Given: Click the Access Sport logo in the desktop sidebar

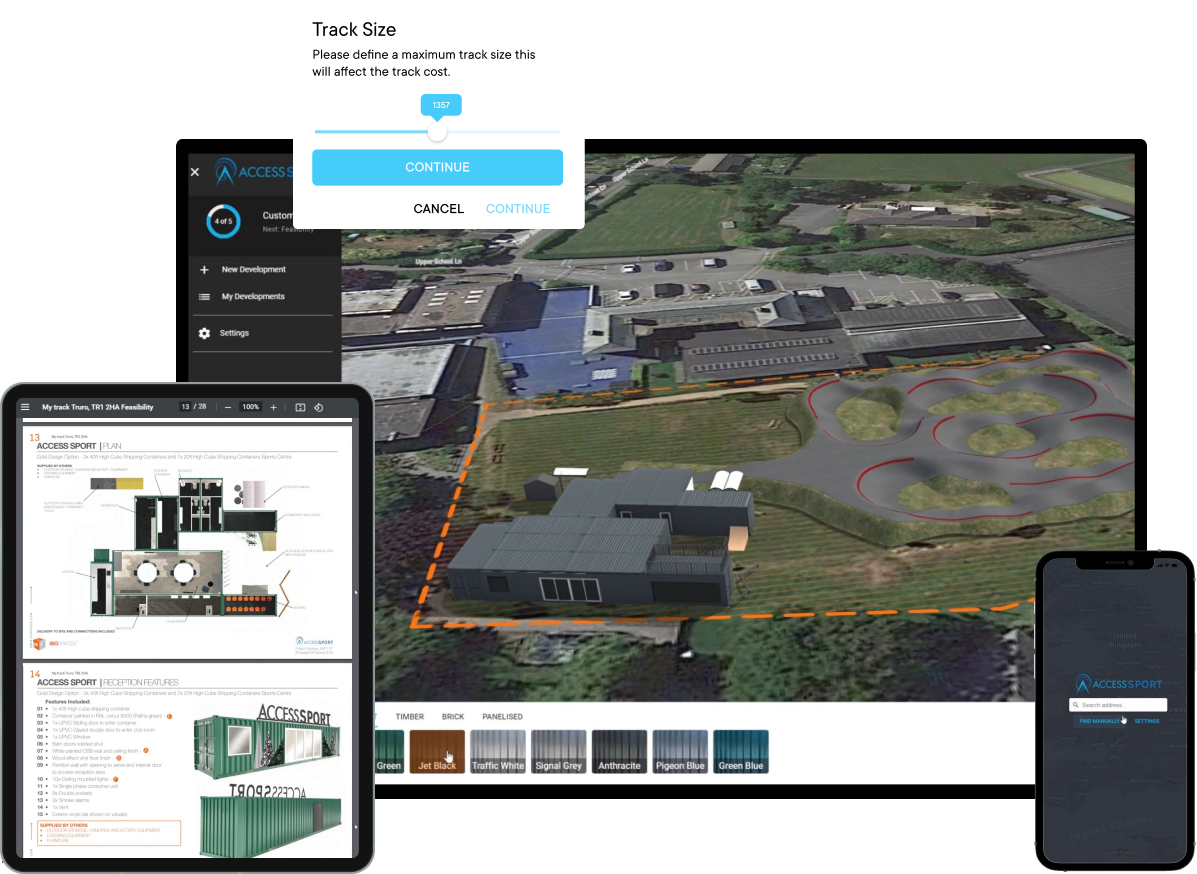Looking at the screenshot, I should tap(253, 172).
